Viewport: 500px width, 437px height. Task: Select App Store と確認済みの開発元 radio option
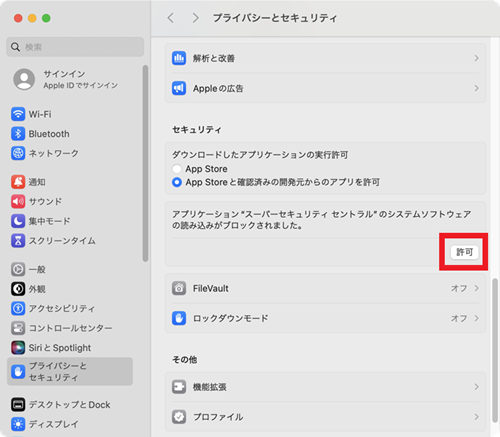[x=177, y=182]
